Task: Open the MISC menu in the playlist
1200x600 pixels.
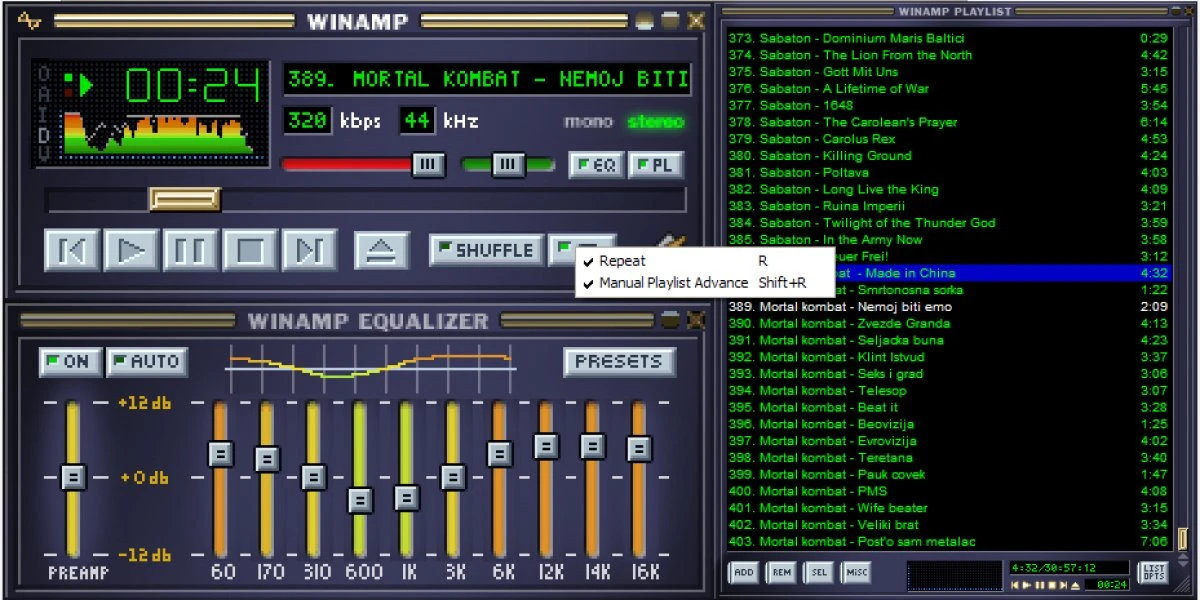Action: pyautogui.click(x=856, y=572)
